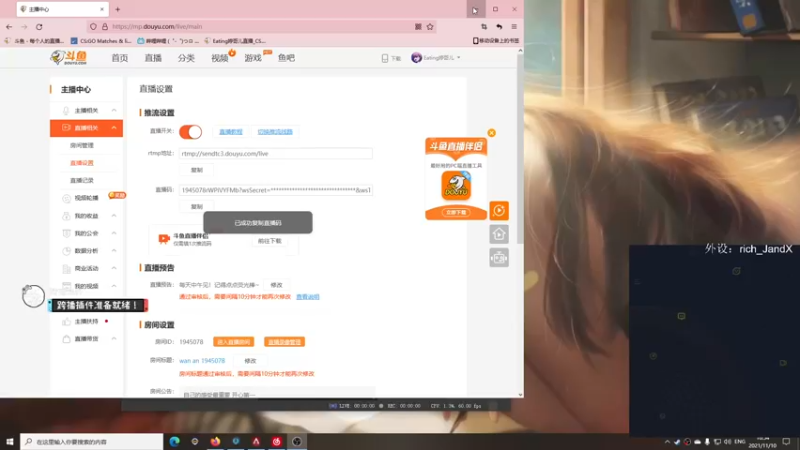Go to 首页 in the top navigation
The width and height of the screenshot is (800, 450).
click(120, 58)
